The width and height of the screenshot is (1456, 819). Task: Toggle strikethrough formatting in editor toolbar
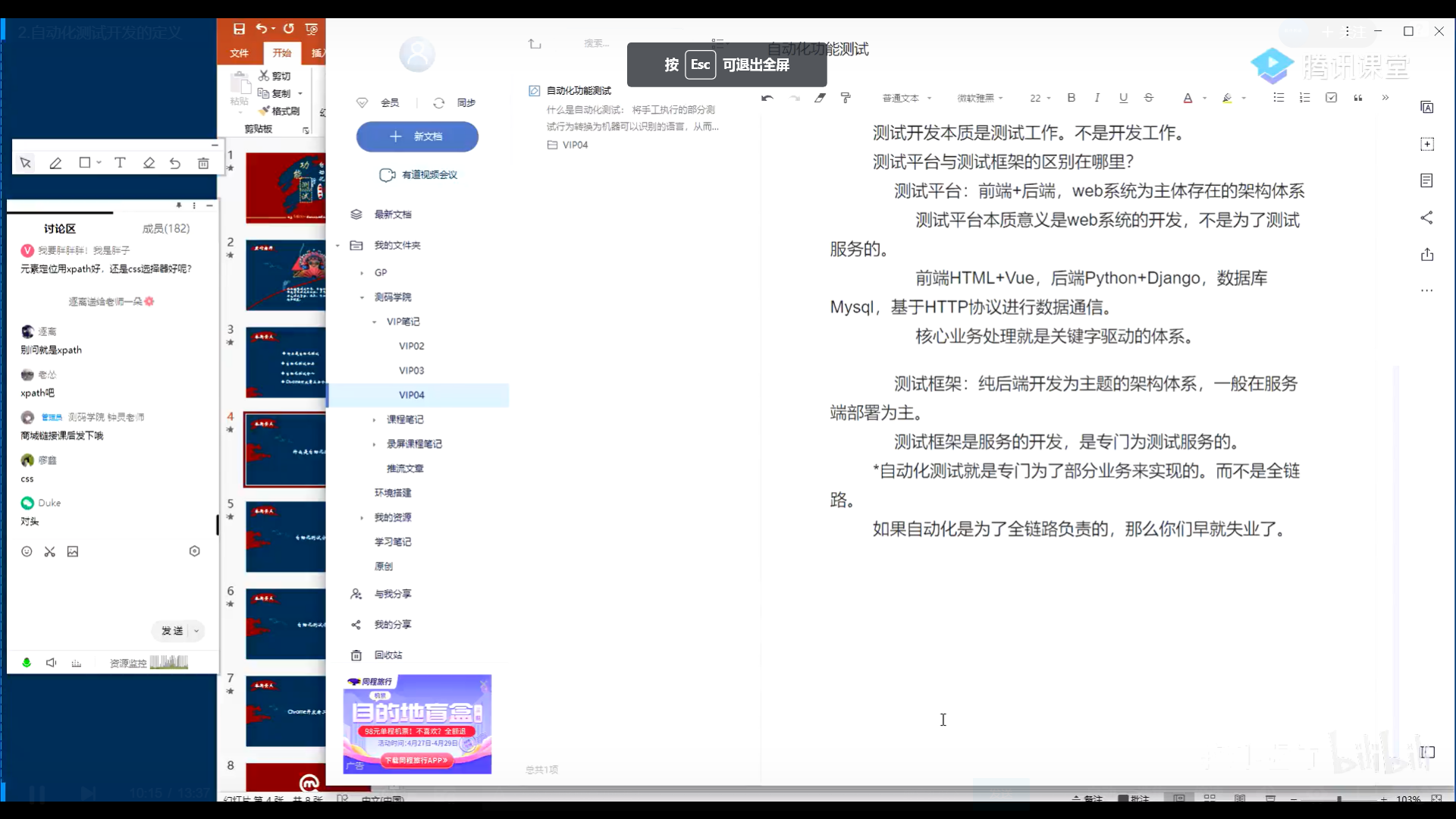pos(1149,98)
